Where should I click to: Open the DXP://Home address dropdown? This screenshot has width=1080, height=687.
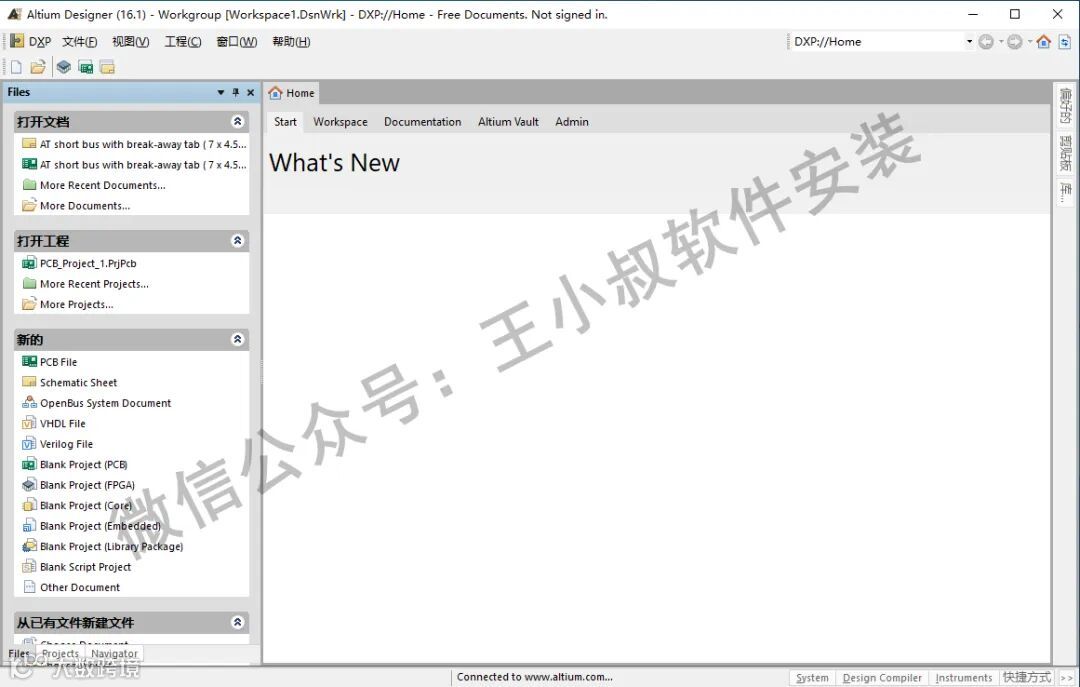tap(969, 41)
